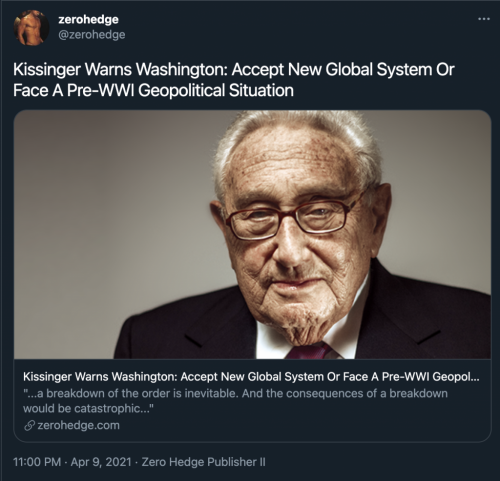Image resolution: width=500 pixels, height=481 pixels.
Task: Click the zerohedge profile avatar
Action: 31,28
